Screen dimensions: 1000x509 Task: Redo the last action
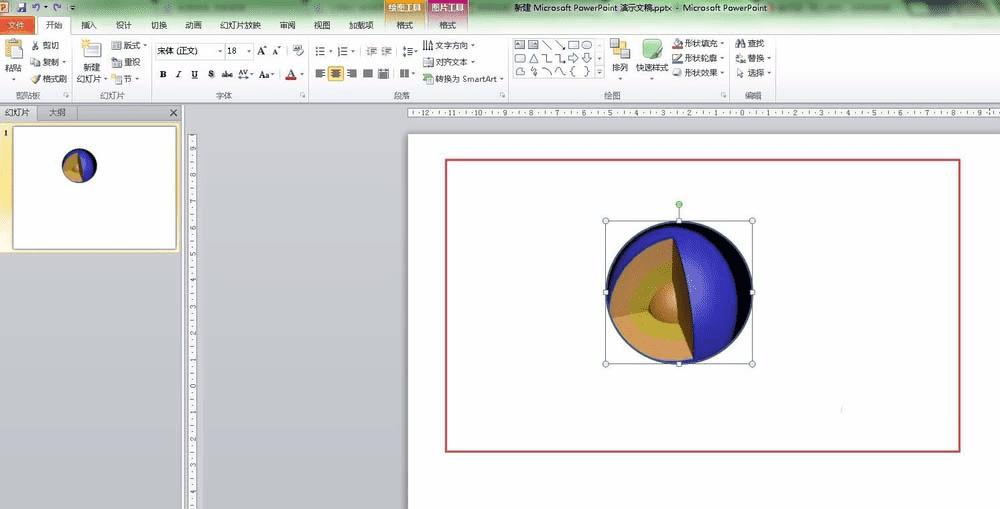(x=57, y=8)
